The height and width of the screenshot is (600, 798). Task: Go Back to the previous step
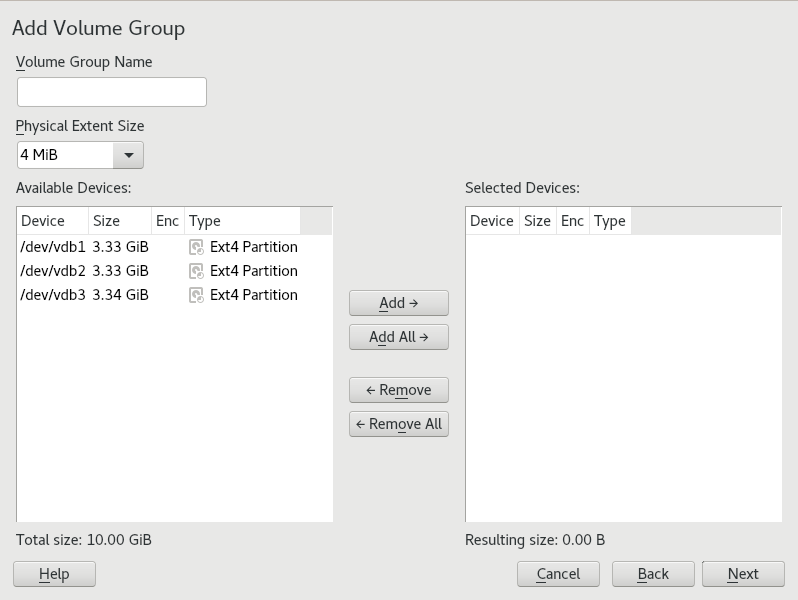coord(653,574)
